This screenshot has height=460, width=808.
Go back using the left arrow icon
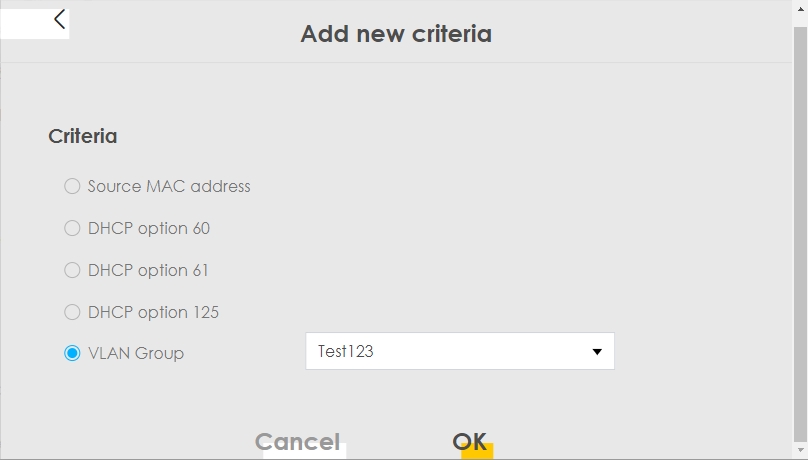59,19
